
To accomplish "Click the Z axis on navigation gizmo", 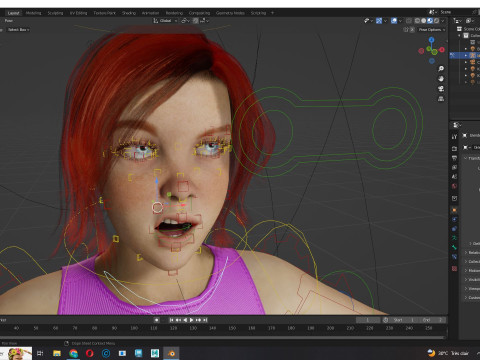I will click(x=432, y=40).
